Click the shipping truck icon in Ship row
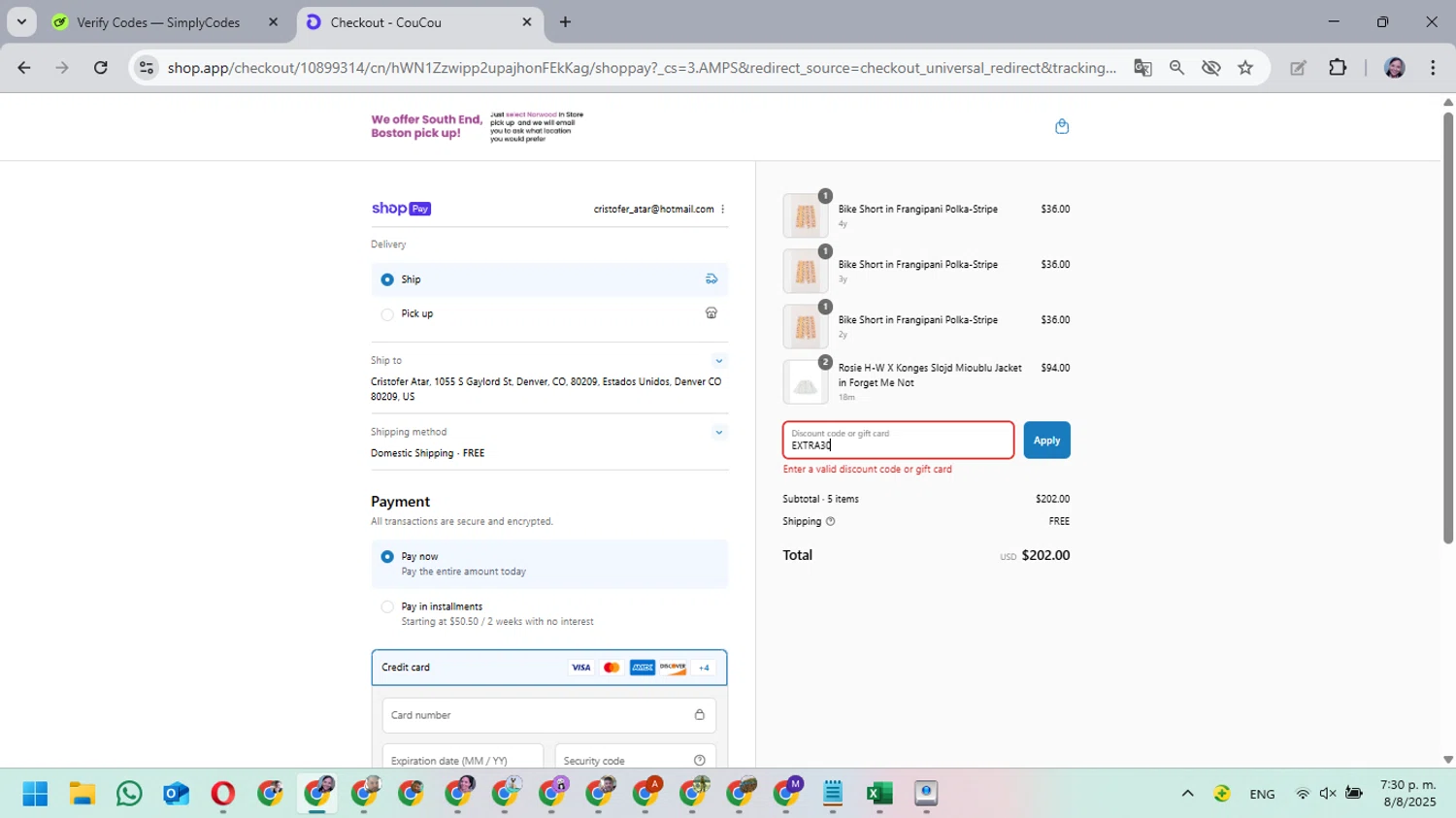This screenshot has height=818, width=1456. click(711, 279)
